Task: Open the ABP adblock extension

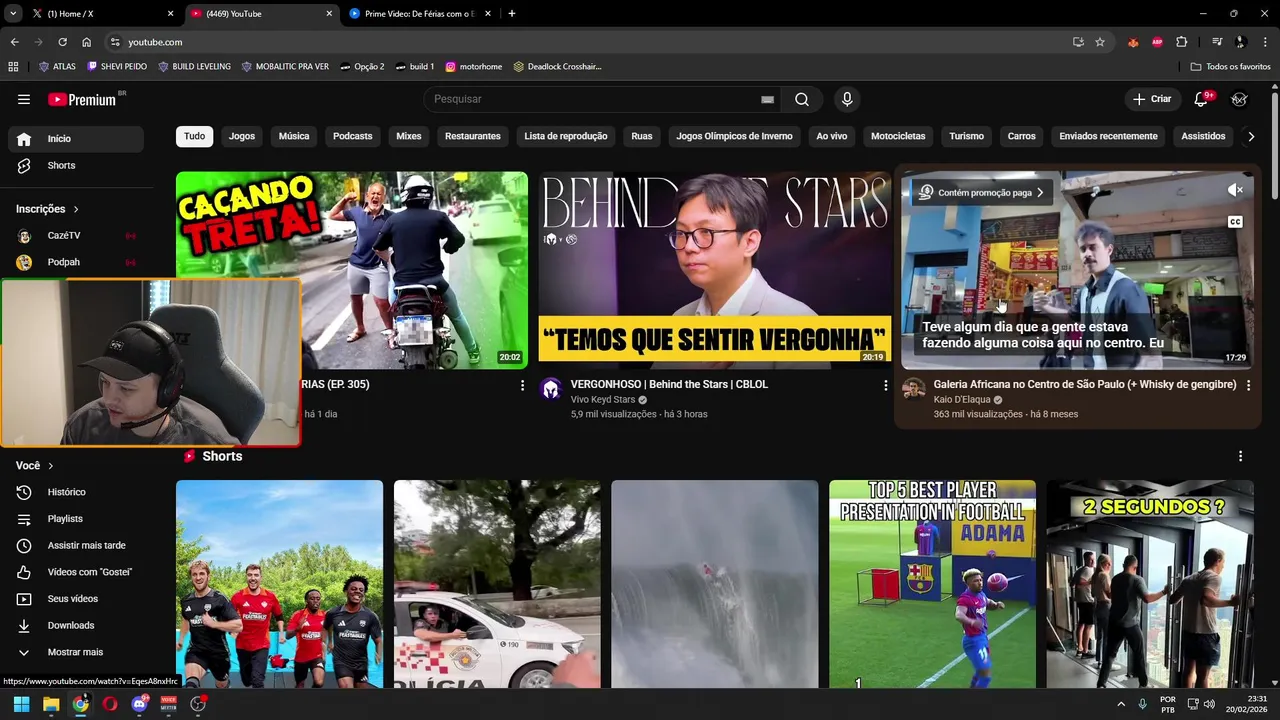Action: (1157, 42)
